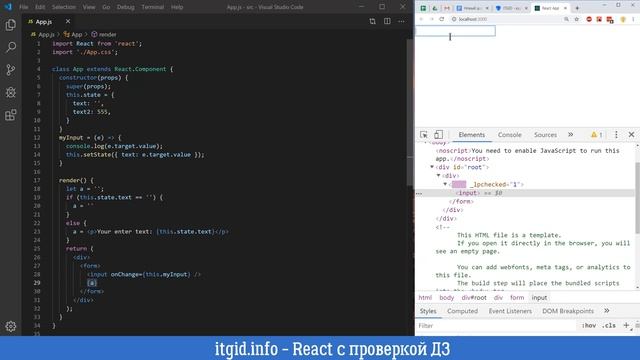640x360 pixels.
Task: Open the Terminal menu
Action: (x=153, y=7)
